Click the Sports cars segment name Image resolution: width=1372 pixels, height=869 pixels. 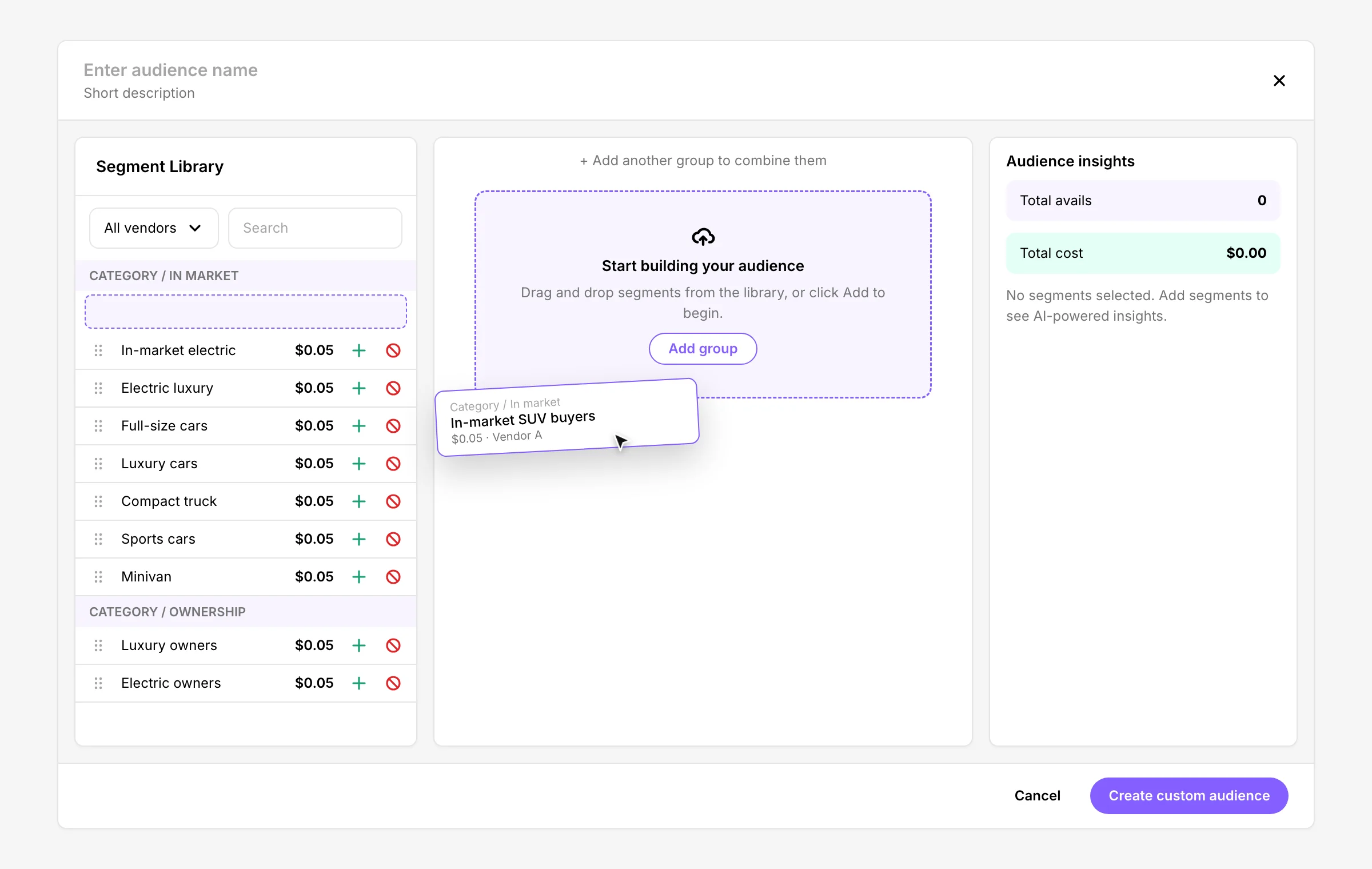158,539
